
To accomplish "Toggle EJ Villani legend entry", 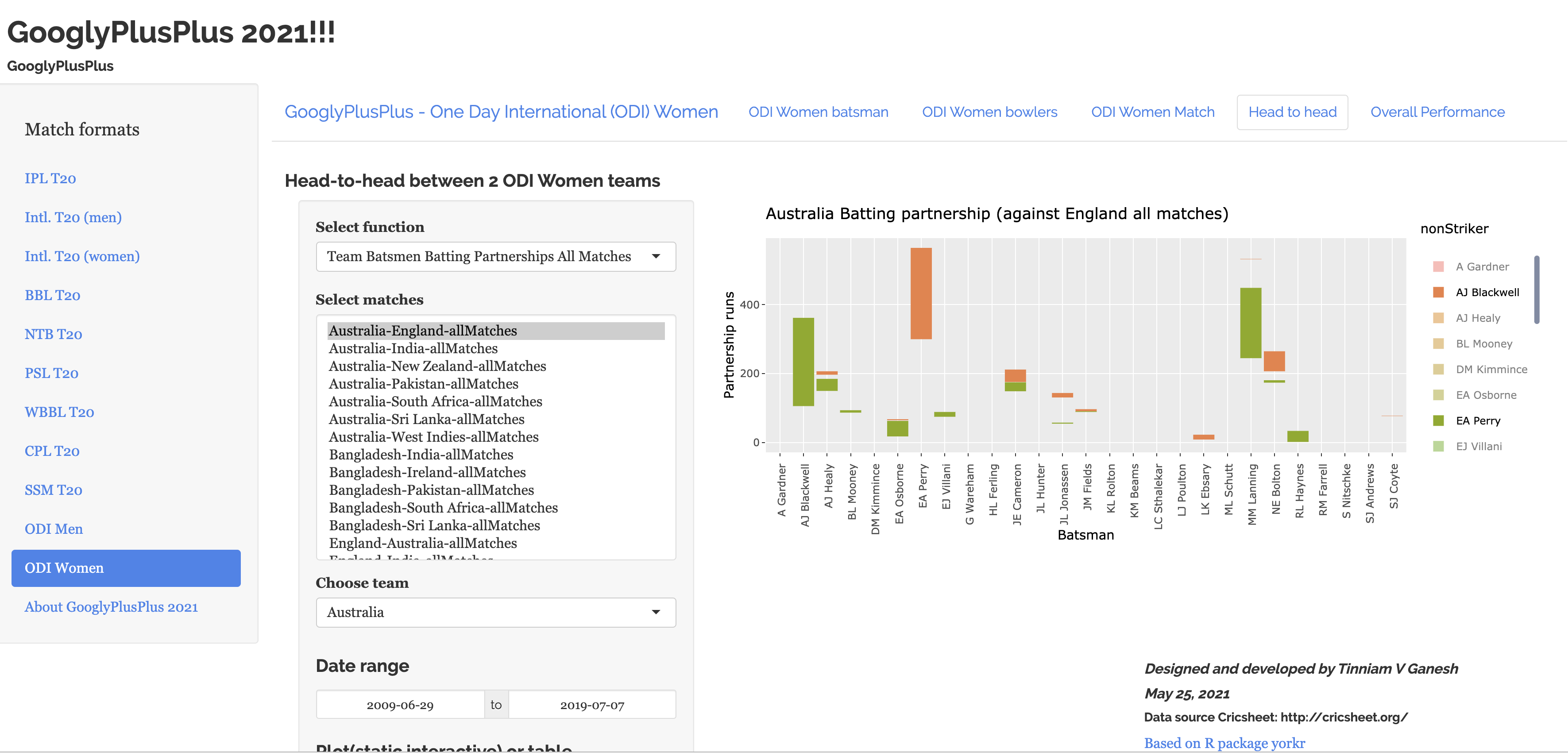I will [1479, 446].
